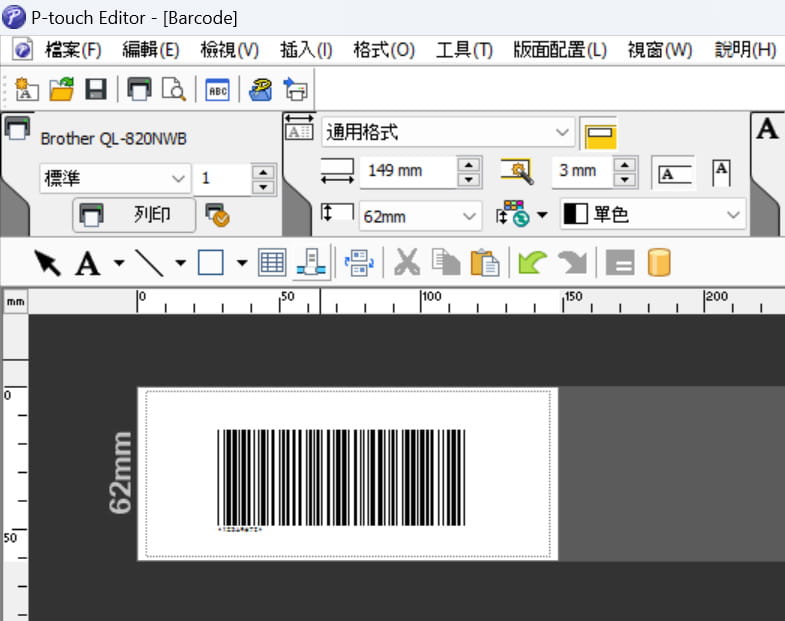Screen dimensions: 785x621
Task: Open the 檢視(V) menu
Action: [229, 50]
